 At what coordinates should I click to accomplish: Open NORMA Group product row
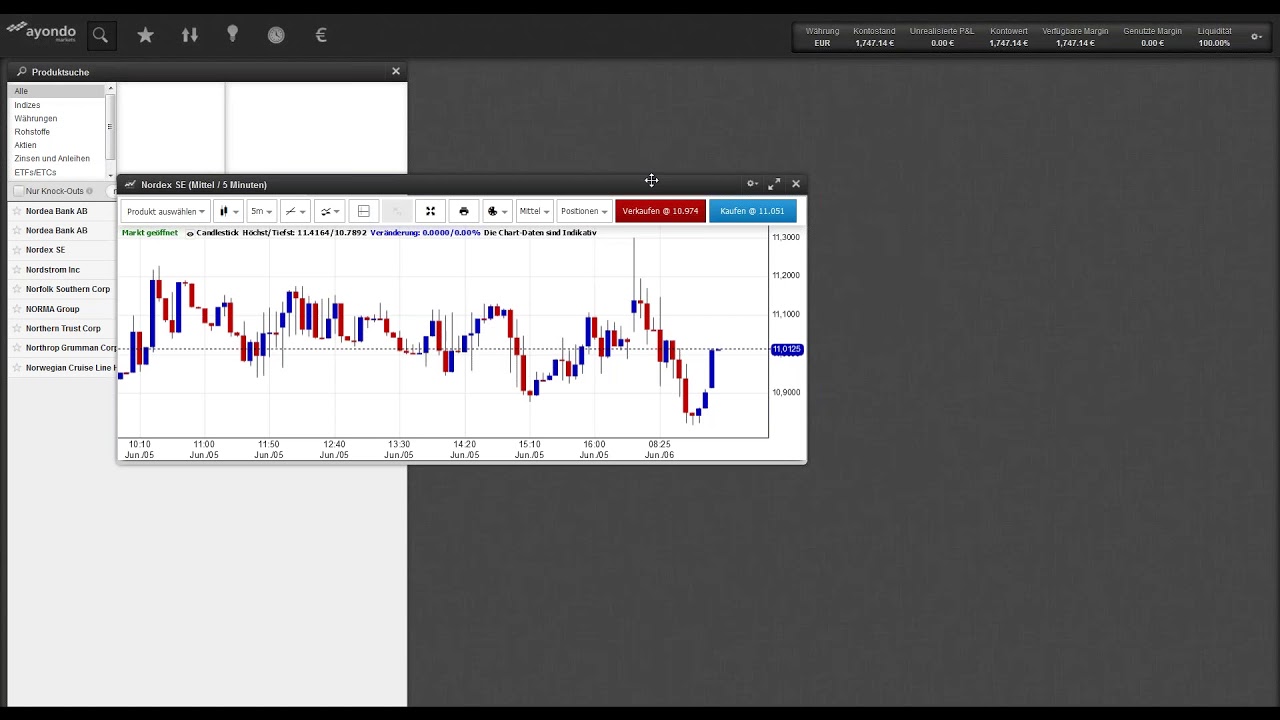[x=62, y=309]
